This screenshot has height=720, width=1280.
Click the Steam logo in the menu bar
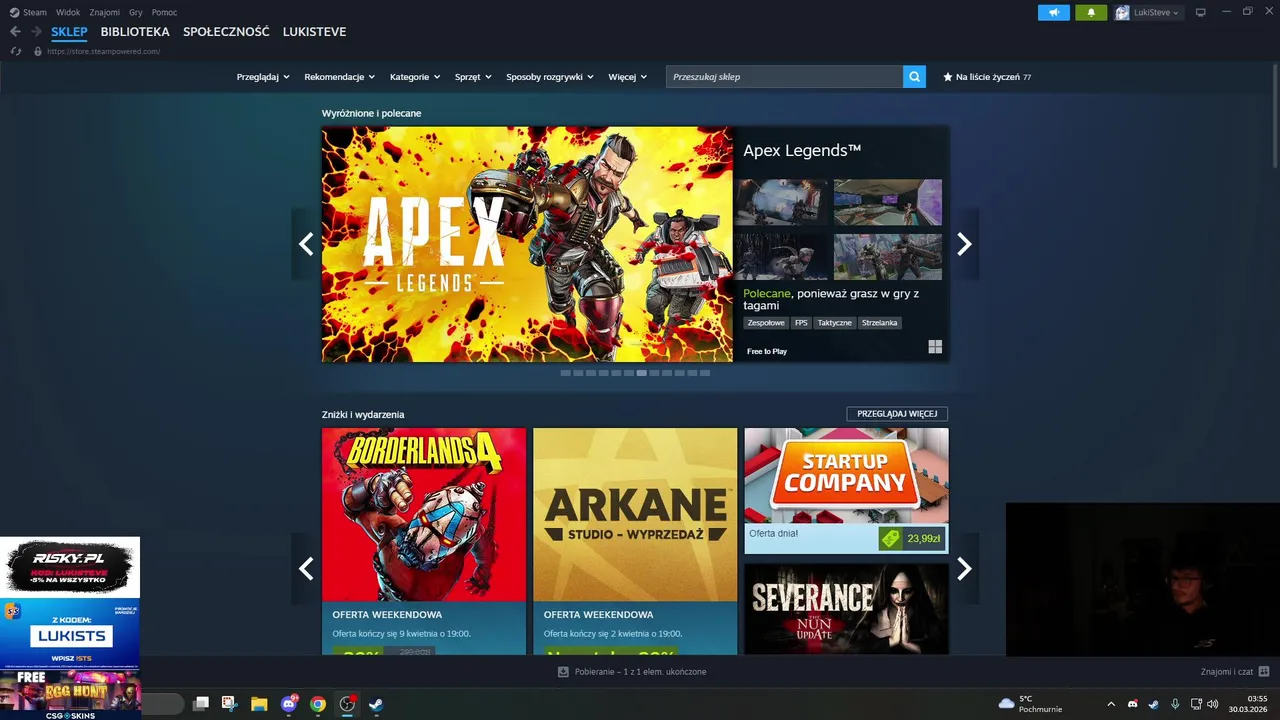click(14, 12)
